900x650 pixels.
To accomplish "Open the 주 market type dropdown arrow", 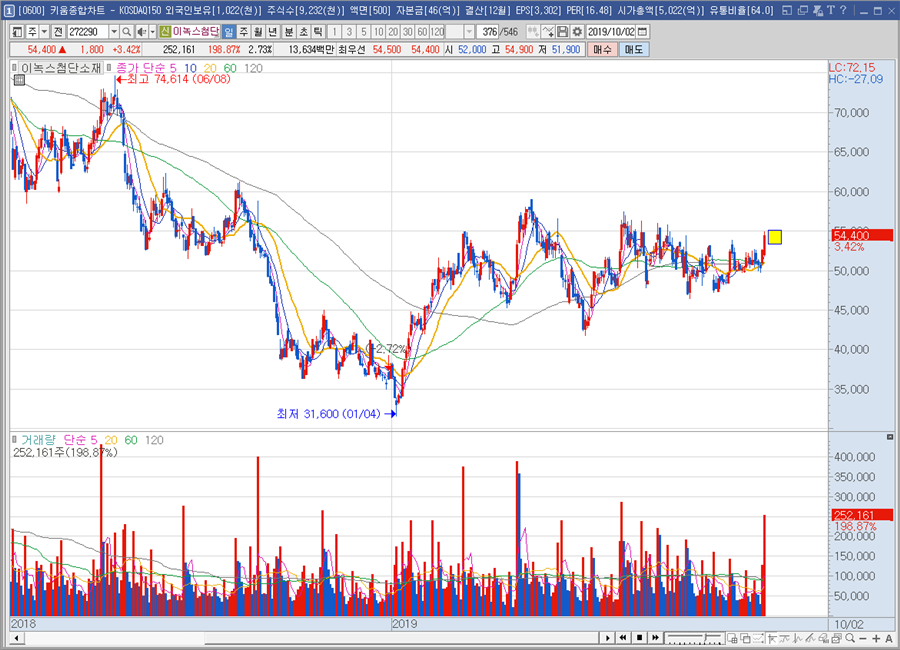I will tap(44, 32).
